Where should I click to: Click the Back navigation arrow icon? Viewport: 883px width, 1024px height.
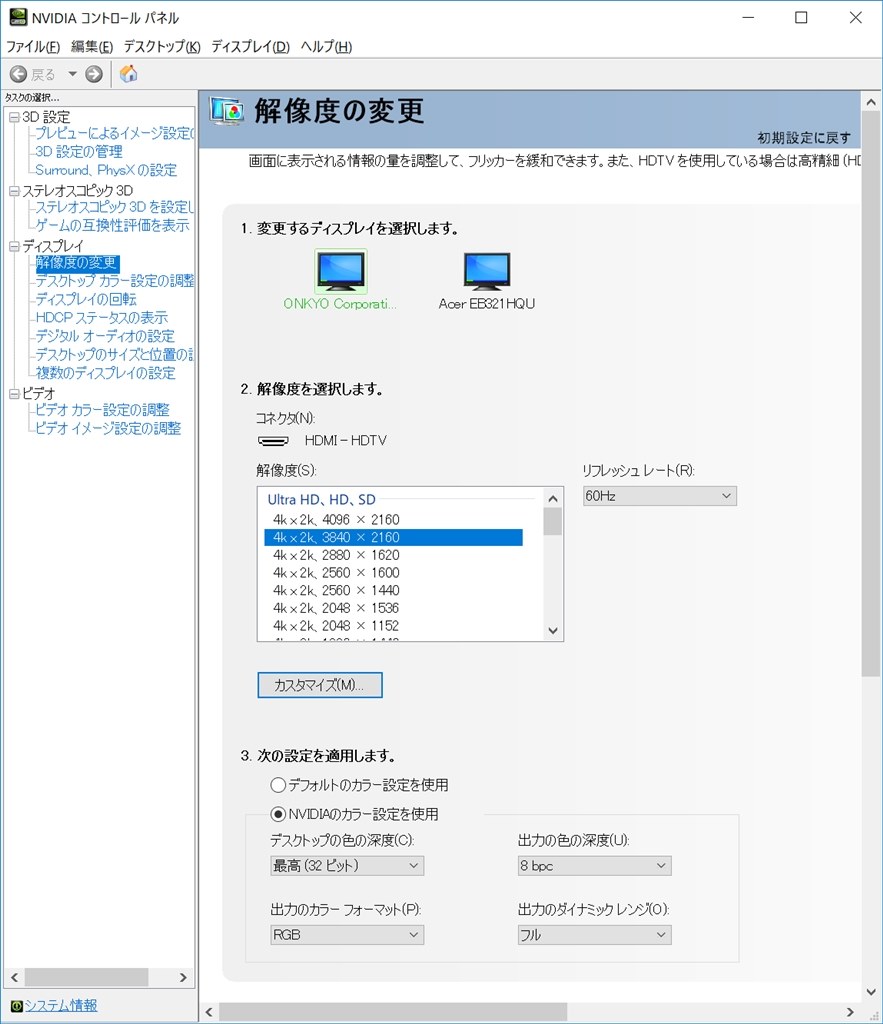18,74
